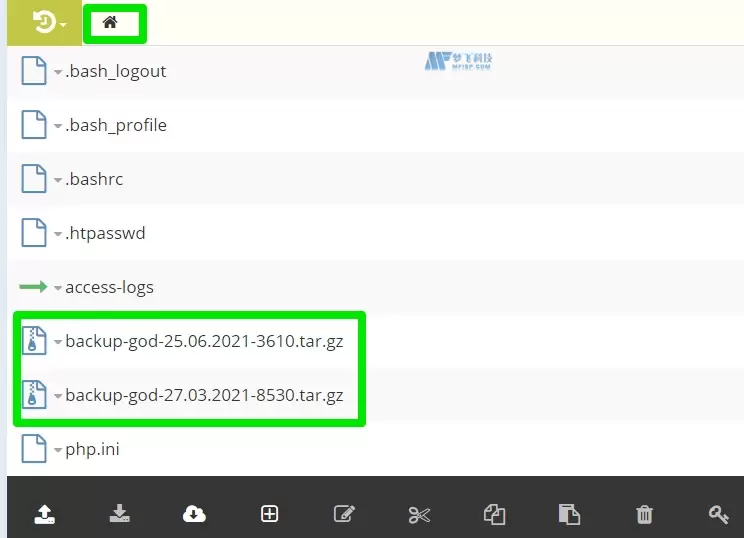Select the php.ini file name
744x538 pixels.
(92, 449)
